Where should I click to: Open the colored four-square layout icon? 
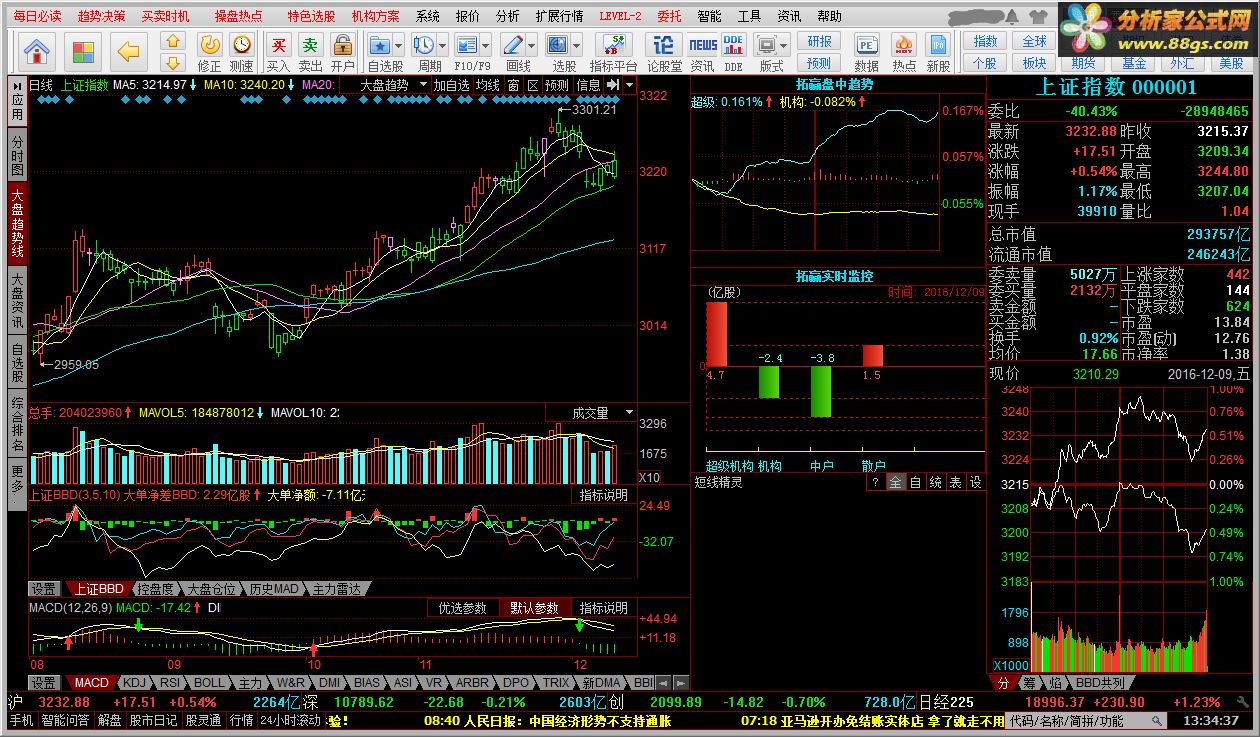(84, 50)
